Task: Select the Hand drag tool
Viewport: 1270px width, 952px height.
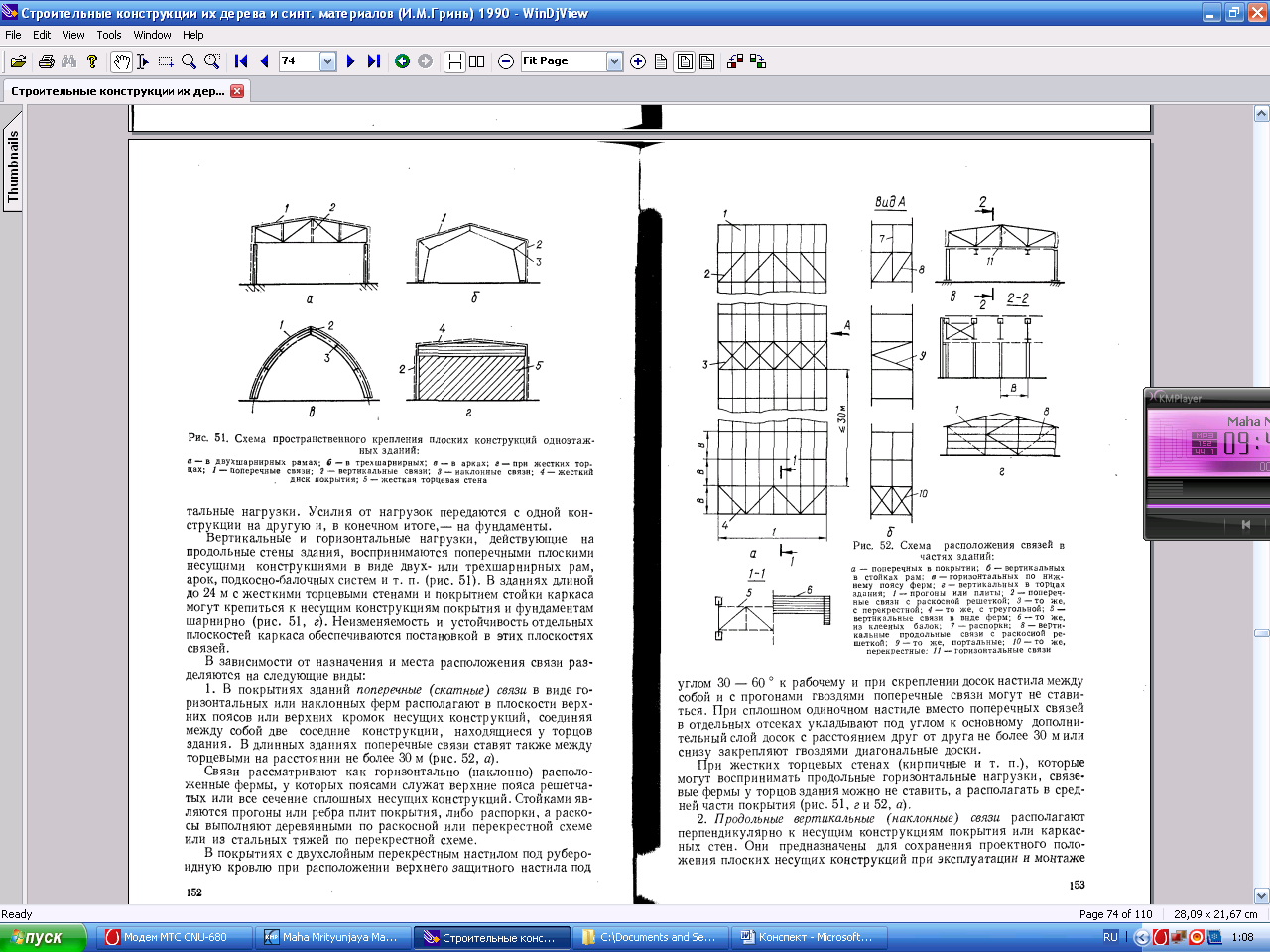Action: coord(120,61)
